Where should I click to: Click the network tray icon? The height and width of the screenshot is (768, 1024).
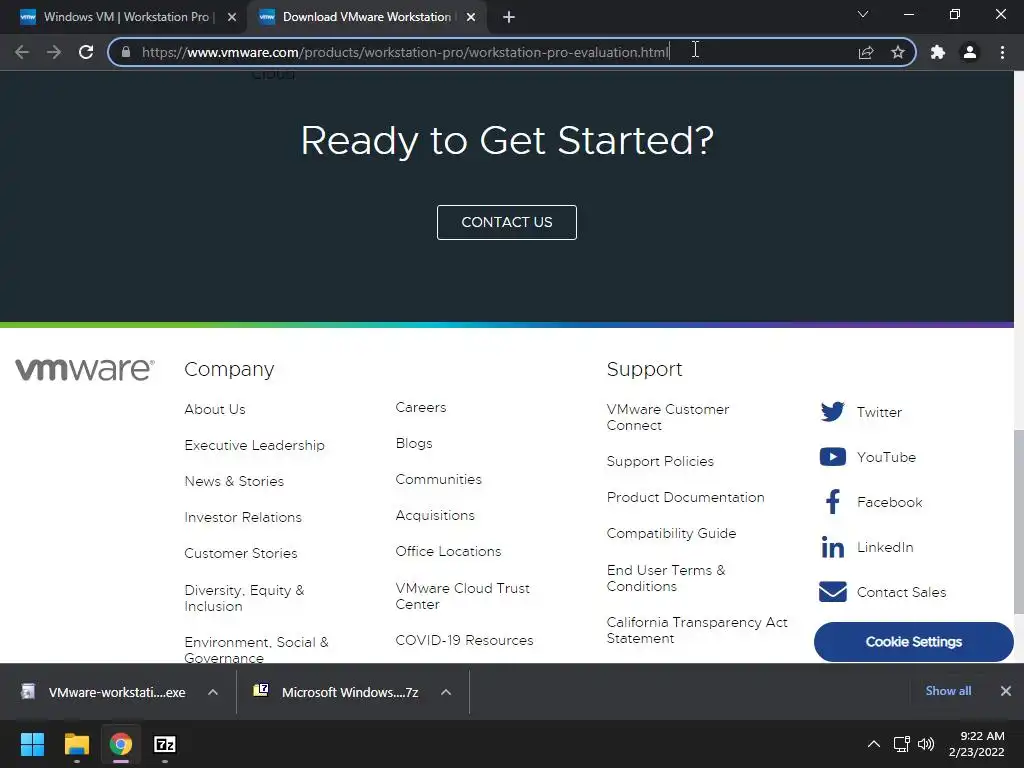tap(902, 744)
